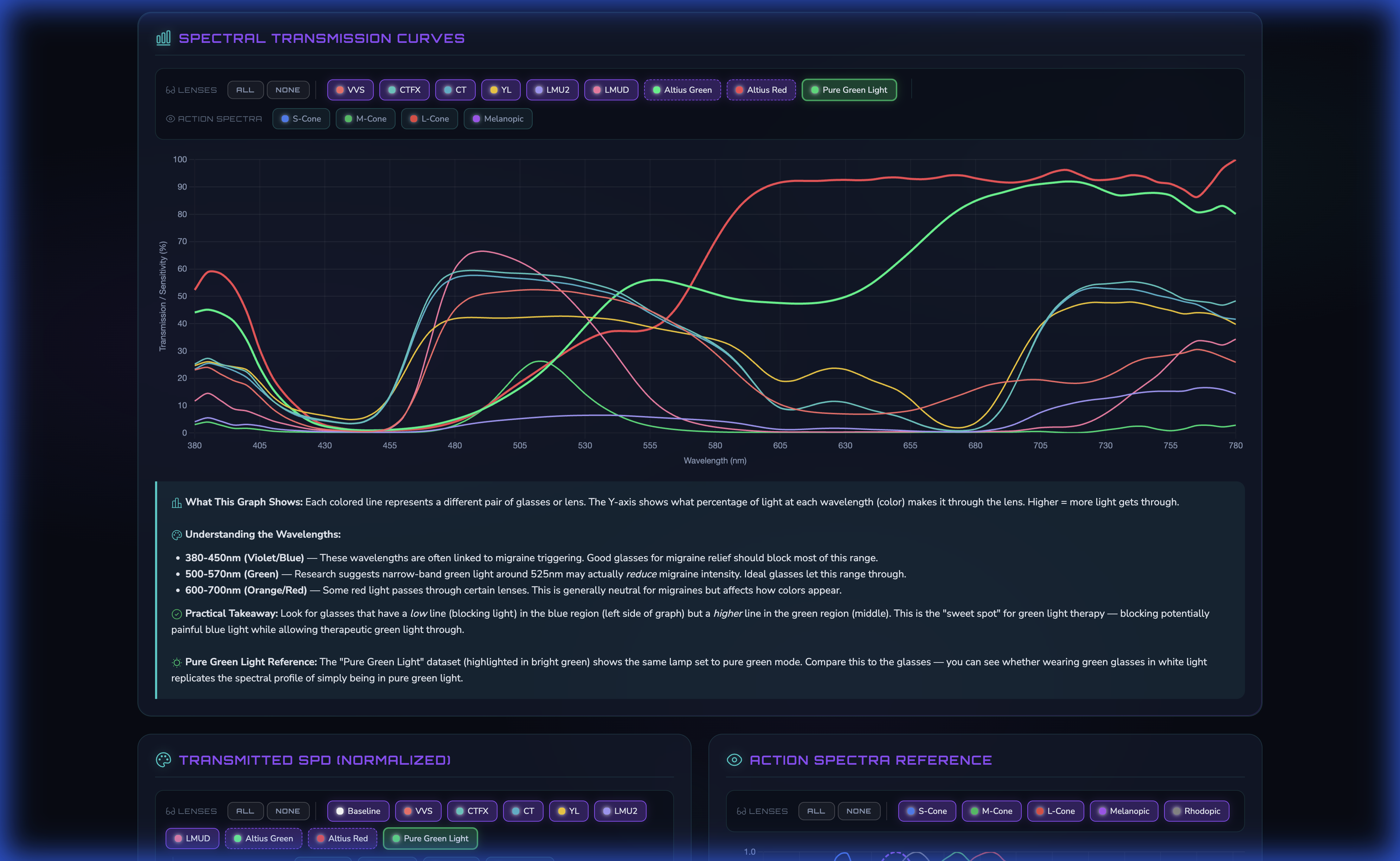The image size is (1400, 861).
Task: Click the palette icon beside Transmitted SPD
Action: click(x=163, y=760)
